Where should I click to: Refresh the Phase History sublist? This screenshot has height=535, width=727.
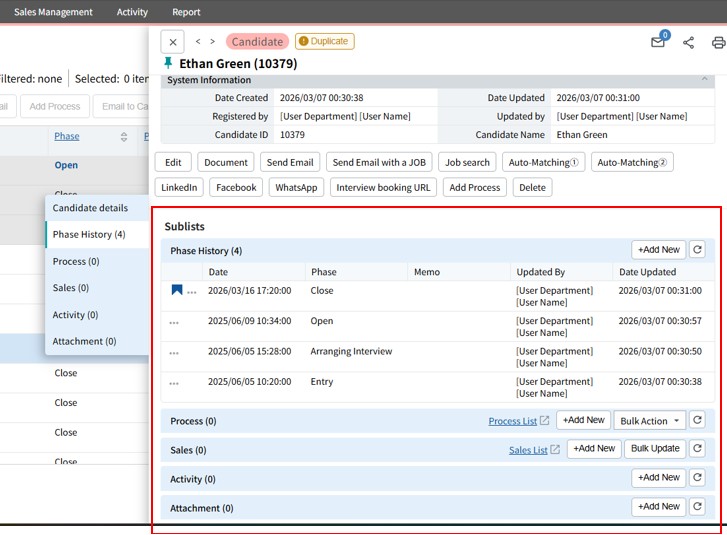(x=698, y=250)
